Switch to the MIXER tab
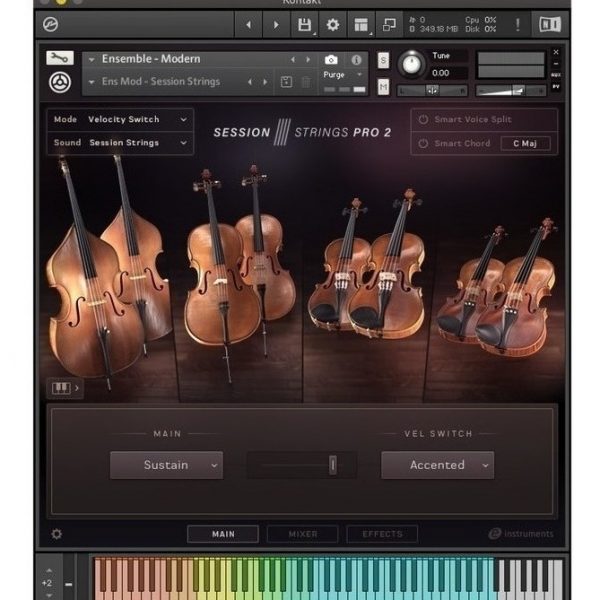The image size is (600, 600). coord(303,534)
